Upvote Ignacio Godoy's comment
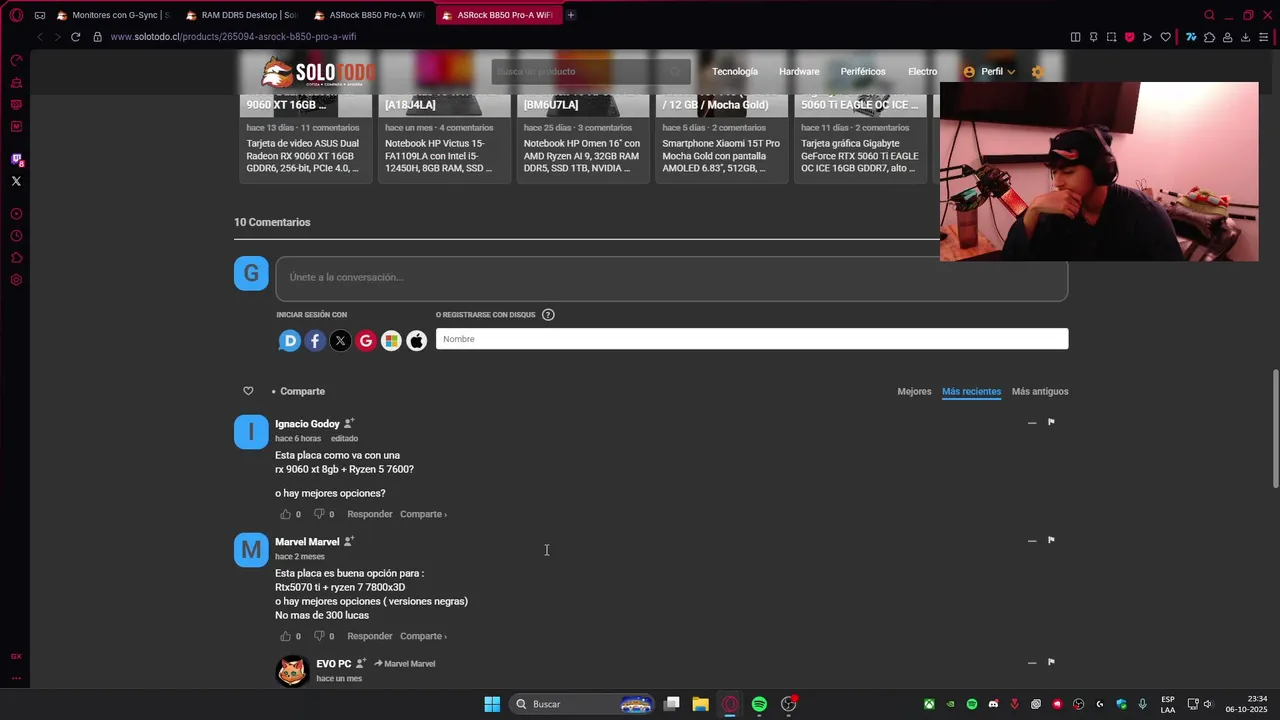 [x=285, y=514]
